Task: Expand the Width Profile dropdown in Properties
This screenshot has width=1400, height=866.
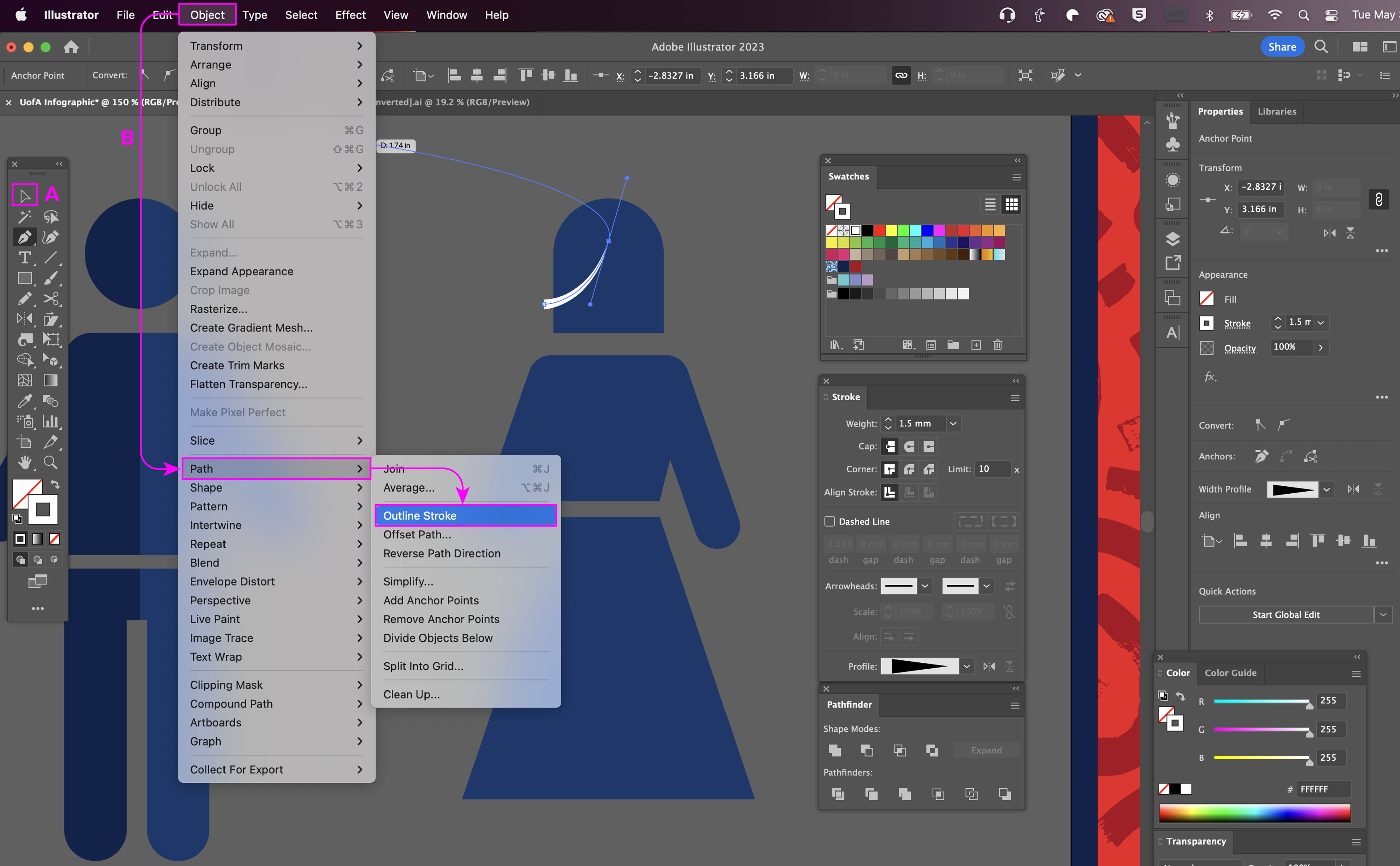Action: 1327,489
